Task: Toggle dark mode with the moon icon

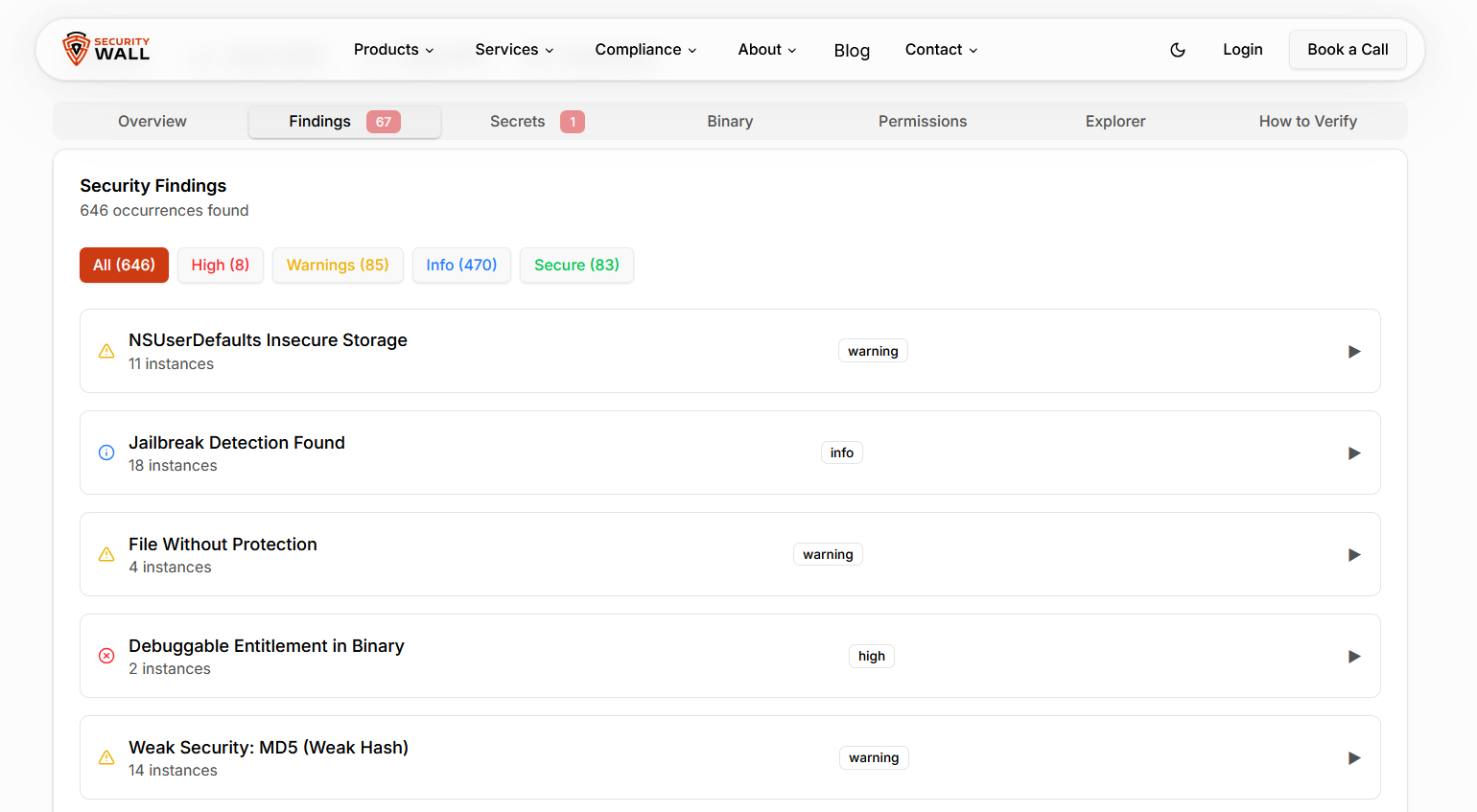Action: 1178,50
